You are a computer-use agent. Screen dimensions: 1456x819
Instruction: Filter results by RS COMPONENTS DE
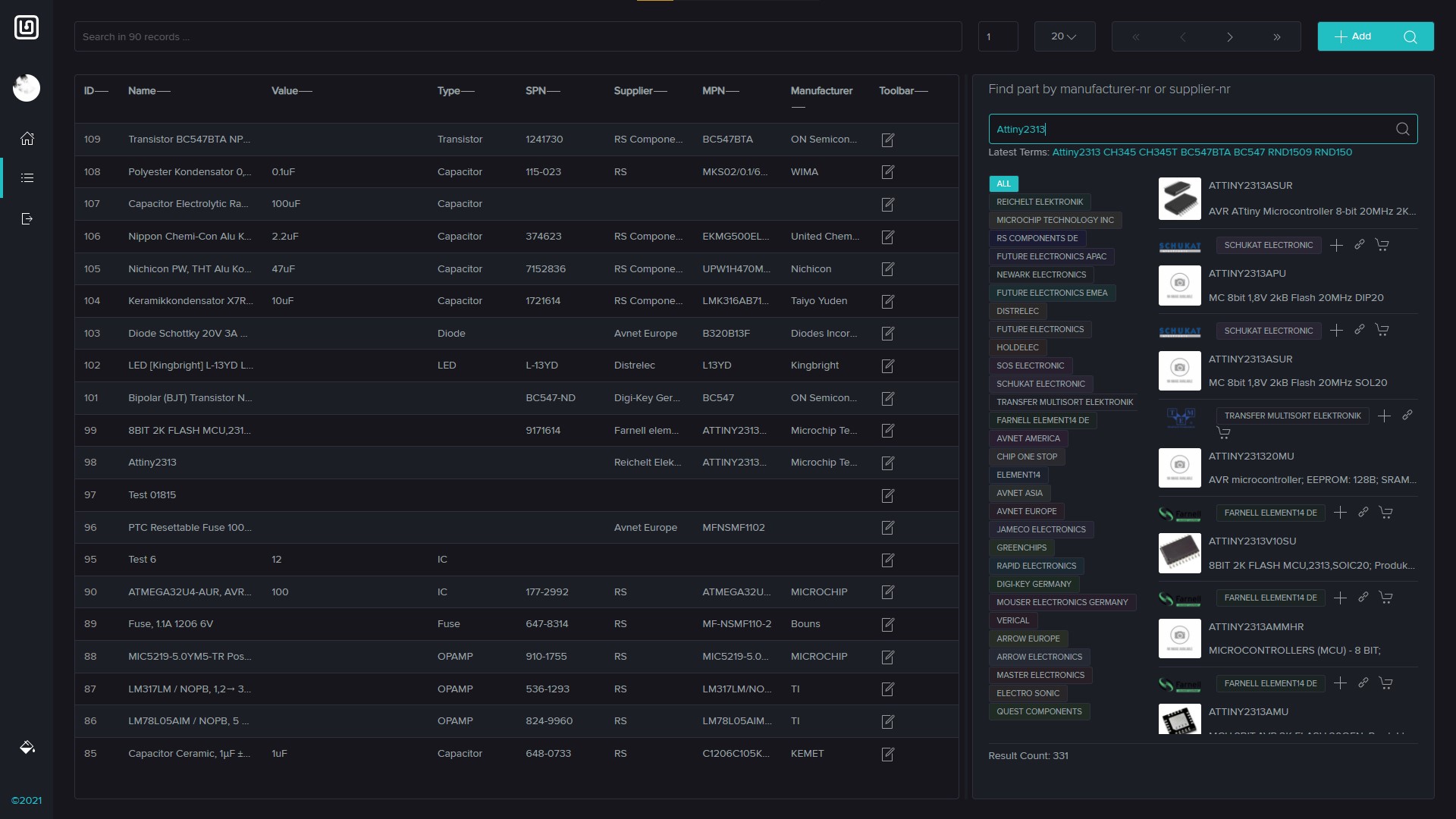1037,238
